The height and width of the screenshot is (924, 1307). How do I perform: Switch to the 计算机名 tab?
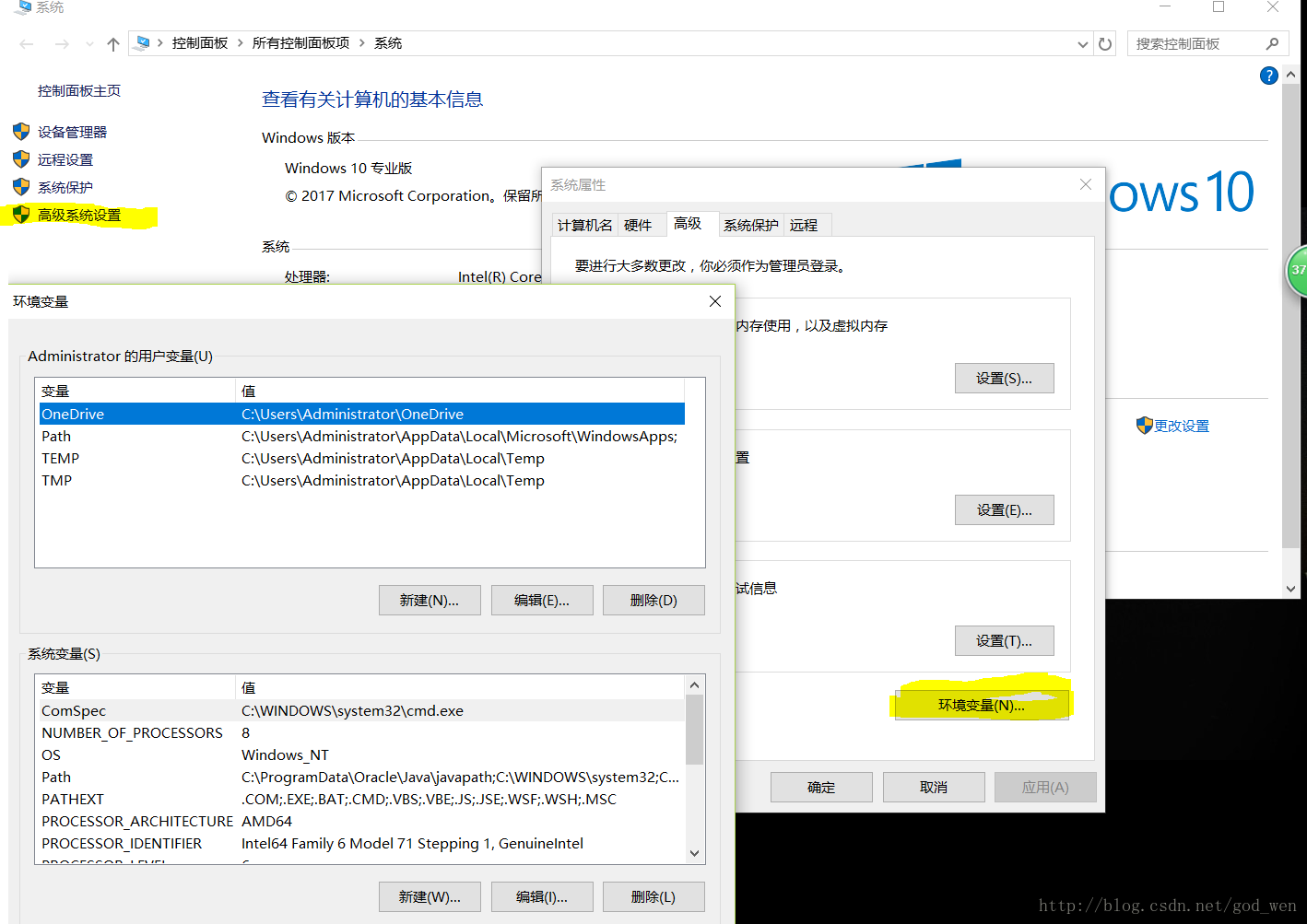[584, 225]
